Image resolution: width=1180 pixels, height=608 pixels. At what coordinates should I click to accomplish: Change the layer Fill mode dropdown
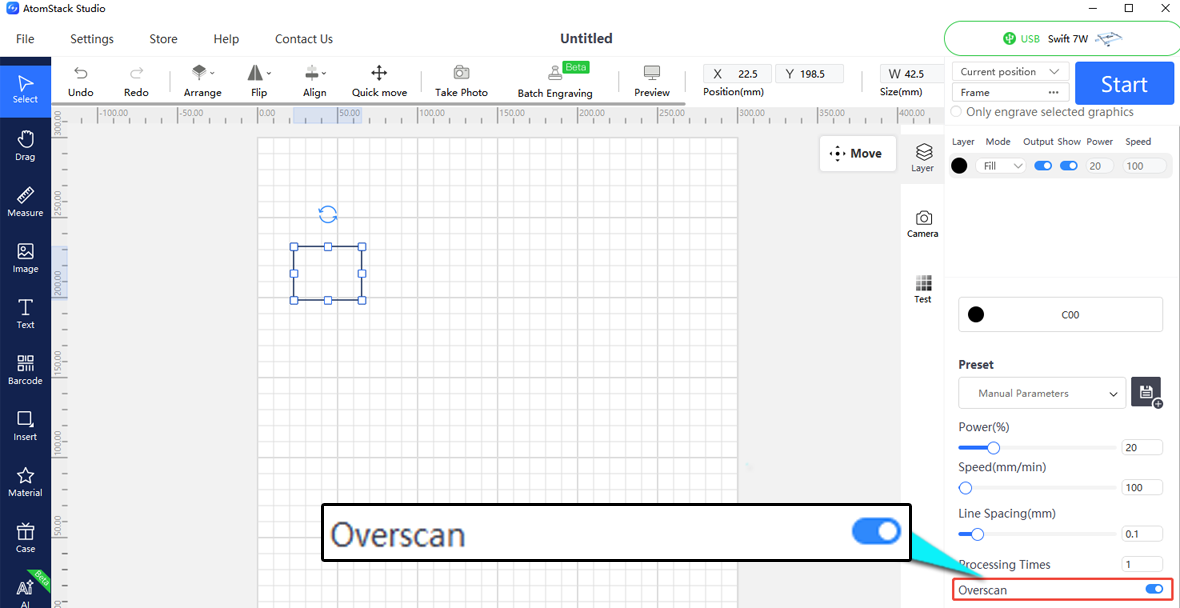(1000, 166)
